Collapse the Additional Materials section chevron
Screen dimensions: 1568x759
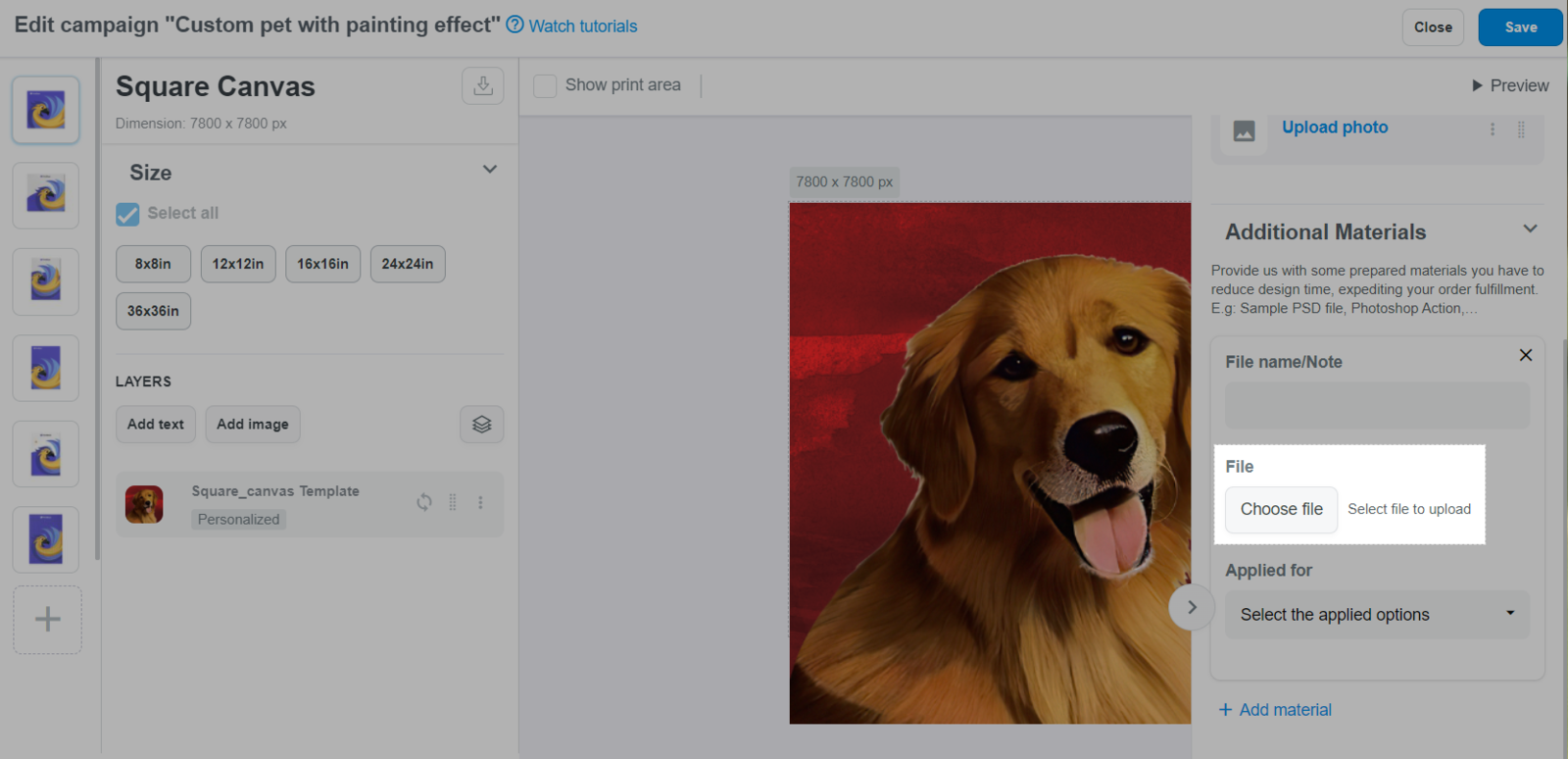tap(1530, 228)
